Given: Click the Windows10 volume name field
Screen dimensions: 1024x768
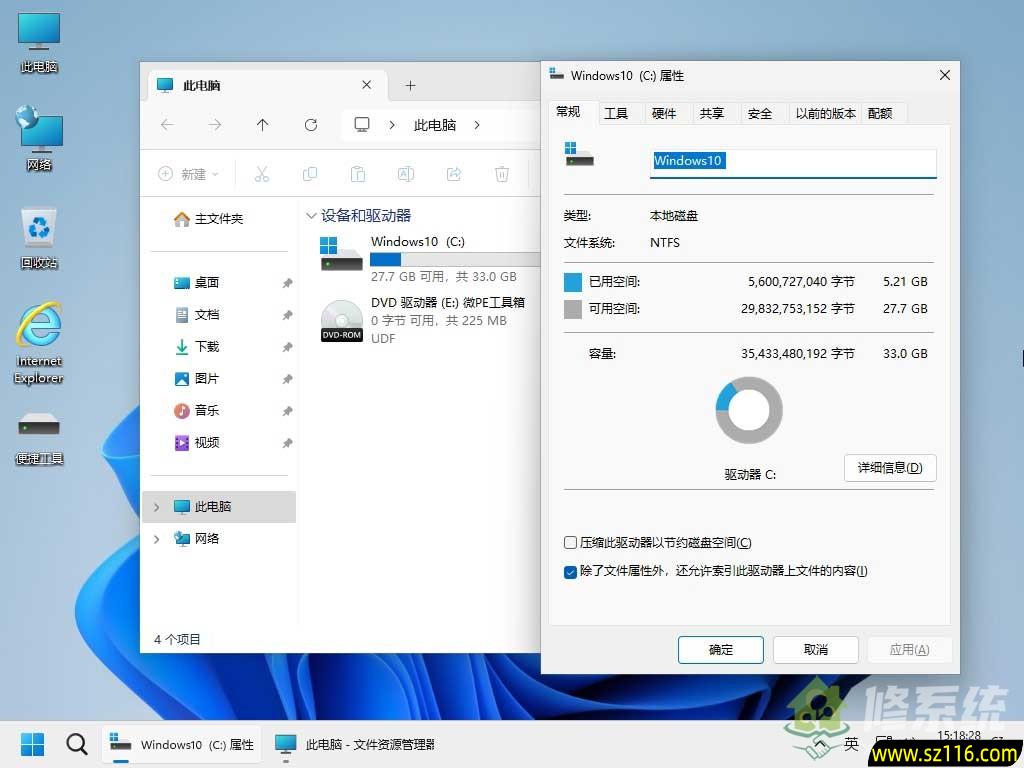Looking at the screenshot, I should click(x=792, y=161).
